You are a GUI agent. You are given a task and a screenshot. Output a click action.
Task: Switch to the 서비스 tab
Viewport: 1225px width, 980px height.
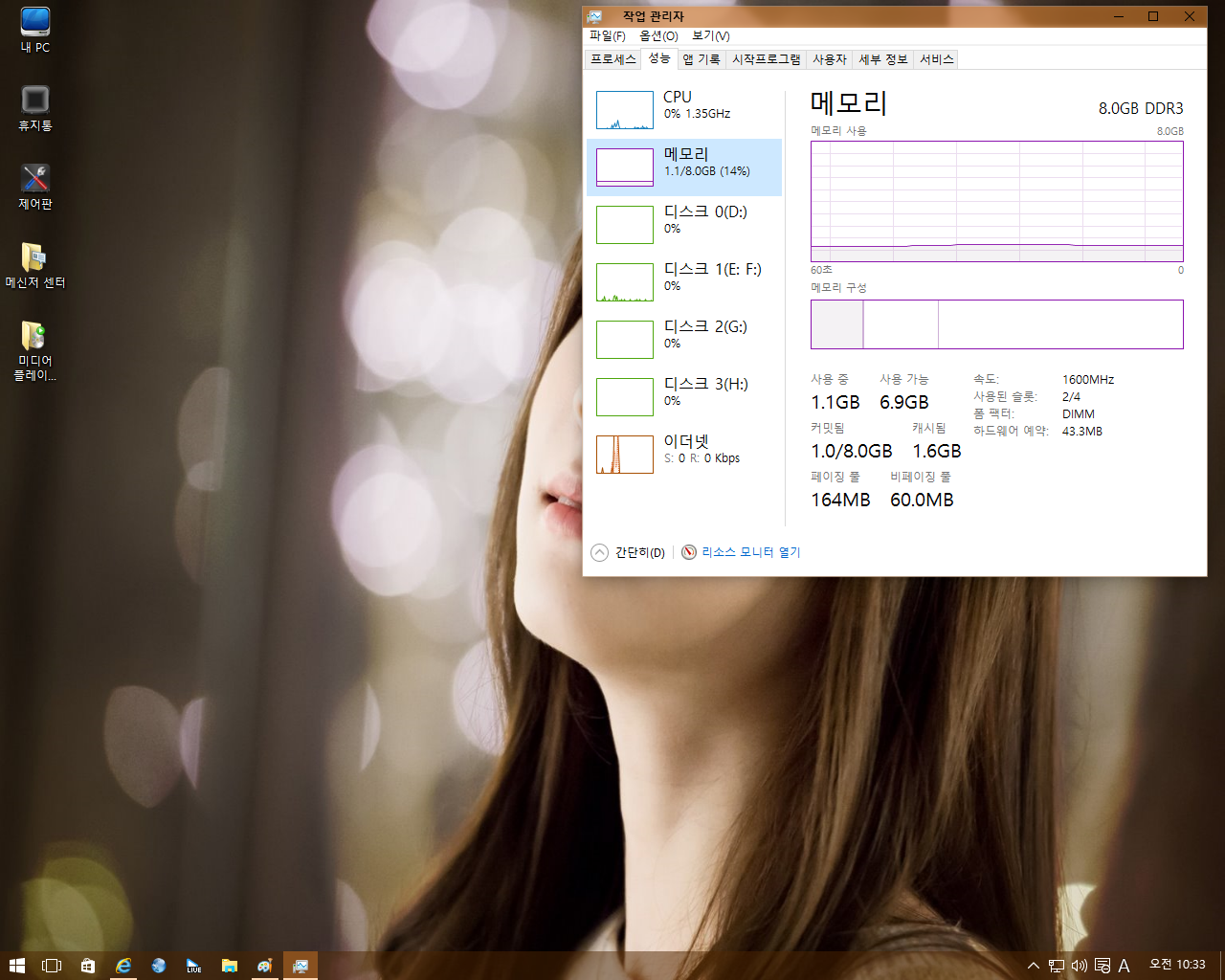937,59
